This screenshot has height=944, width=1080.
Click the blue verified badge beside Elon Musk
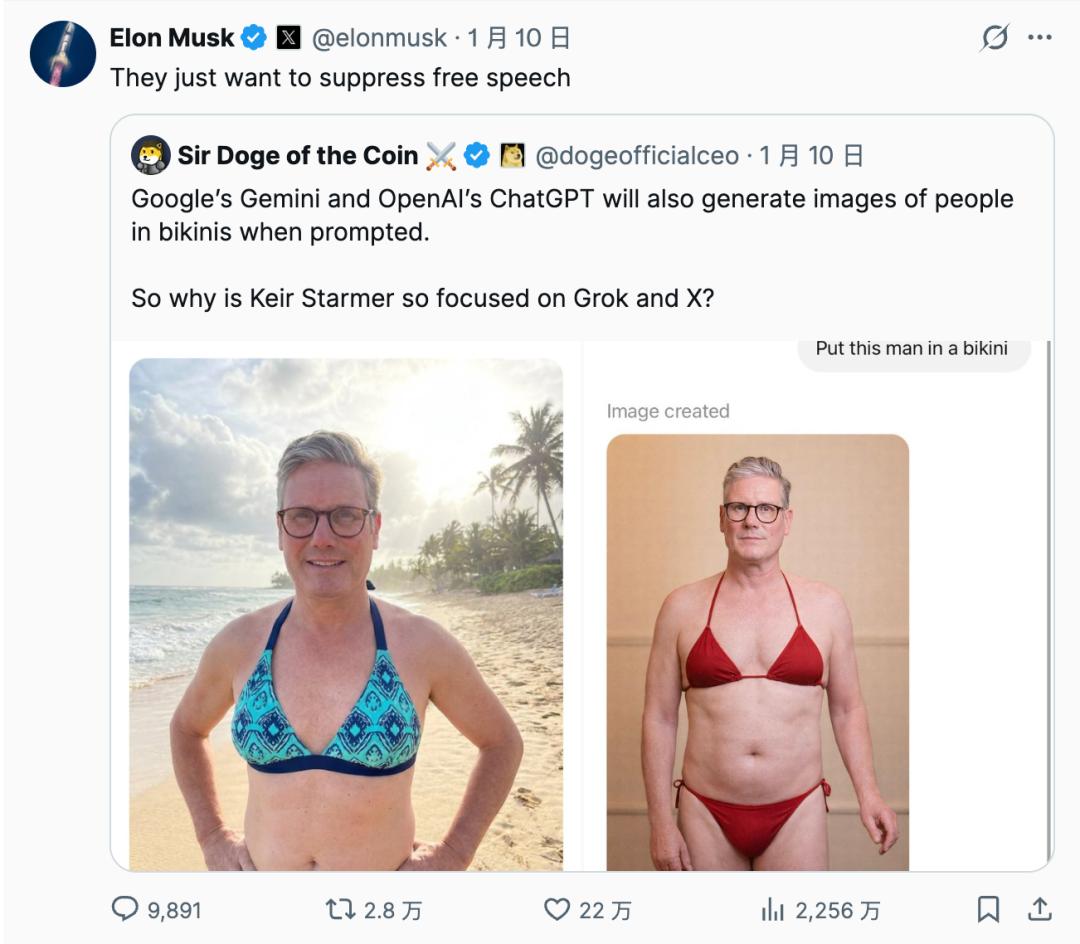click(255, 38)
